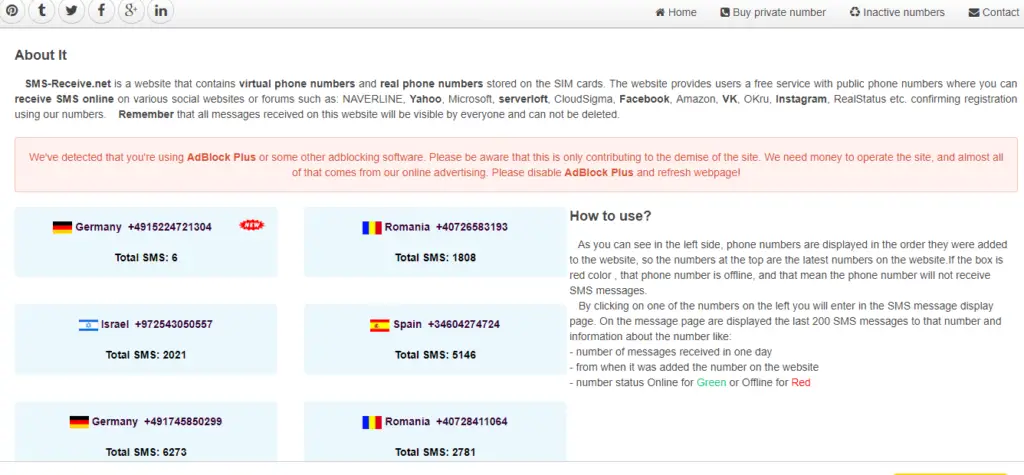Click the 'About It' heading
1024x475 pixels.
40,55
